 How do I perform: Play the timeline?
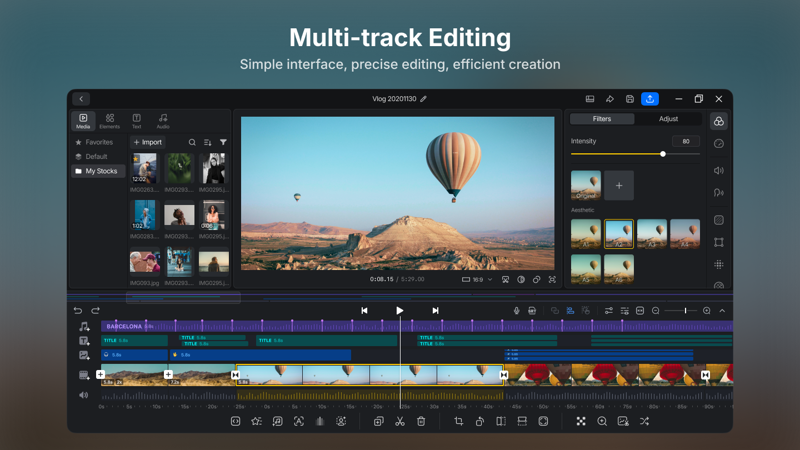click(x=399, y=310)
